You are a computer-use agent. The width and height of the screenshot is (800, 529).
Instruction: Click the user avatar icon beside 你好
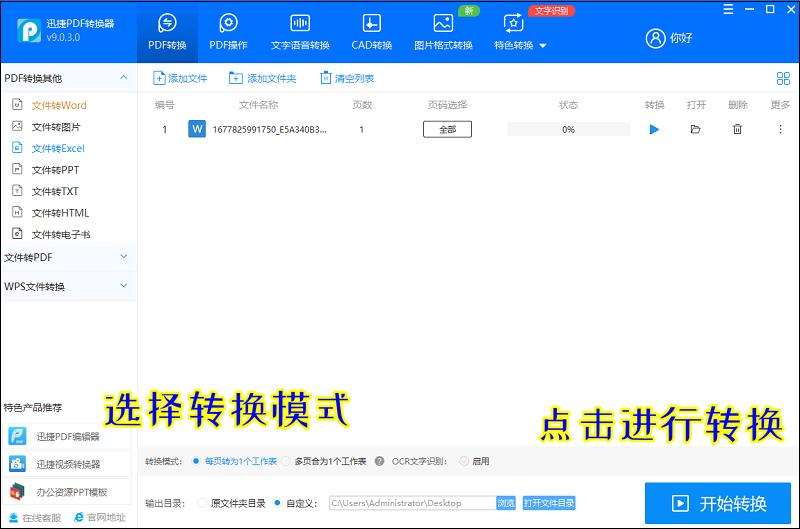point(656,38)
